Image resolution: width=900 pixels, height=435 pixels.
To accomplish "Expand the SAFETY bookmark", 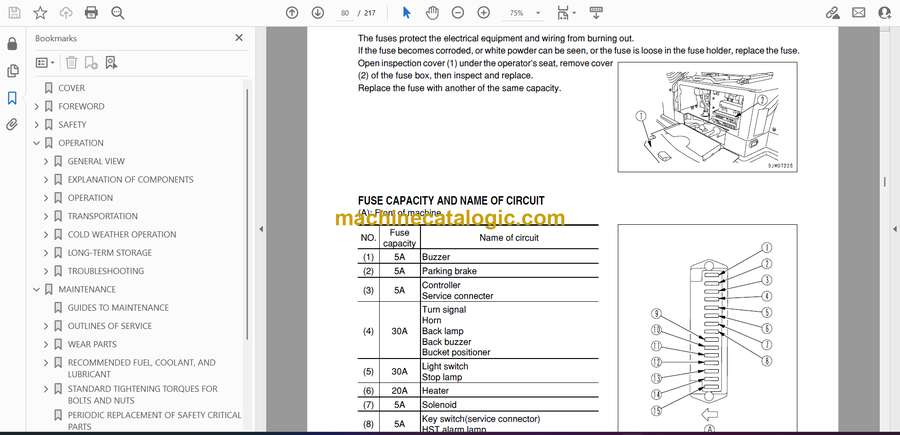I will [x=37, y=125].
